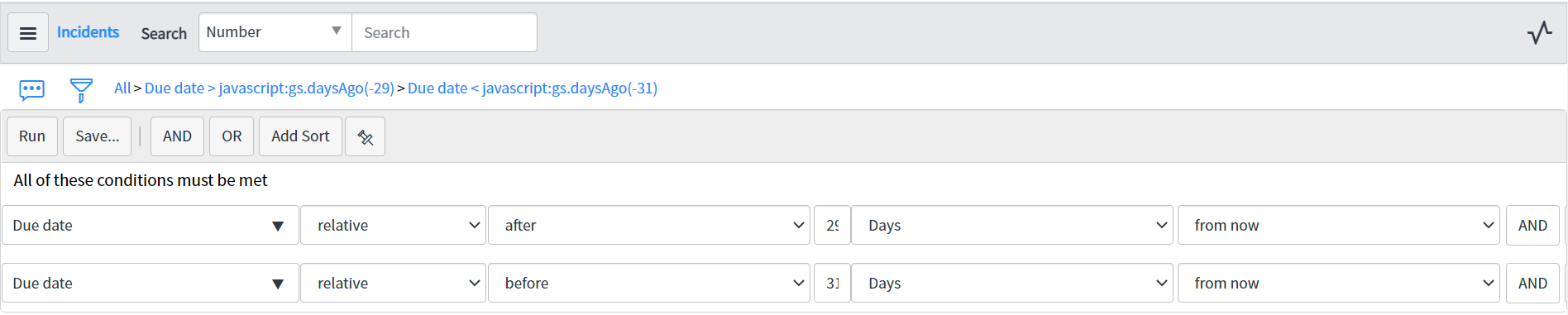Click the Save... filter button
Screen dimensions: 1568x315
click(98, 136)
